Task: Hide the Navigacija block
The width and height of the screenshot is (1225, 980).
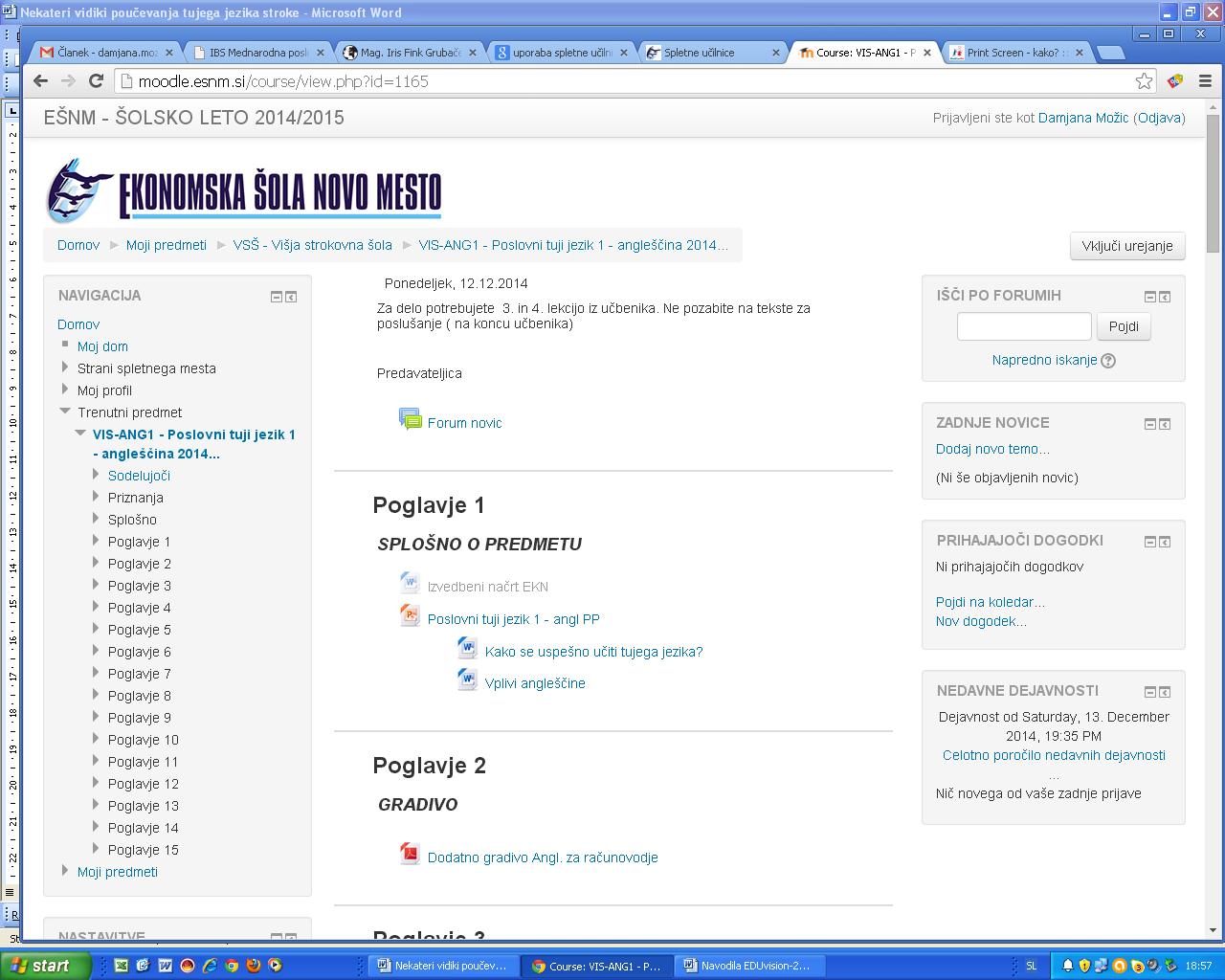Action: click(277, 297)
